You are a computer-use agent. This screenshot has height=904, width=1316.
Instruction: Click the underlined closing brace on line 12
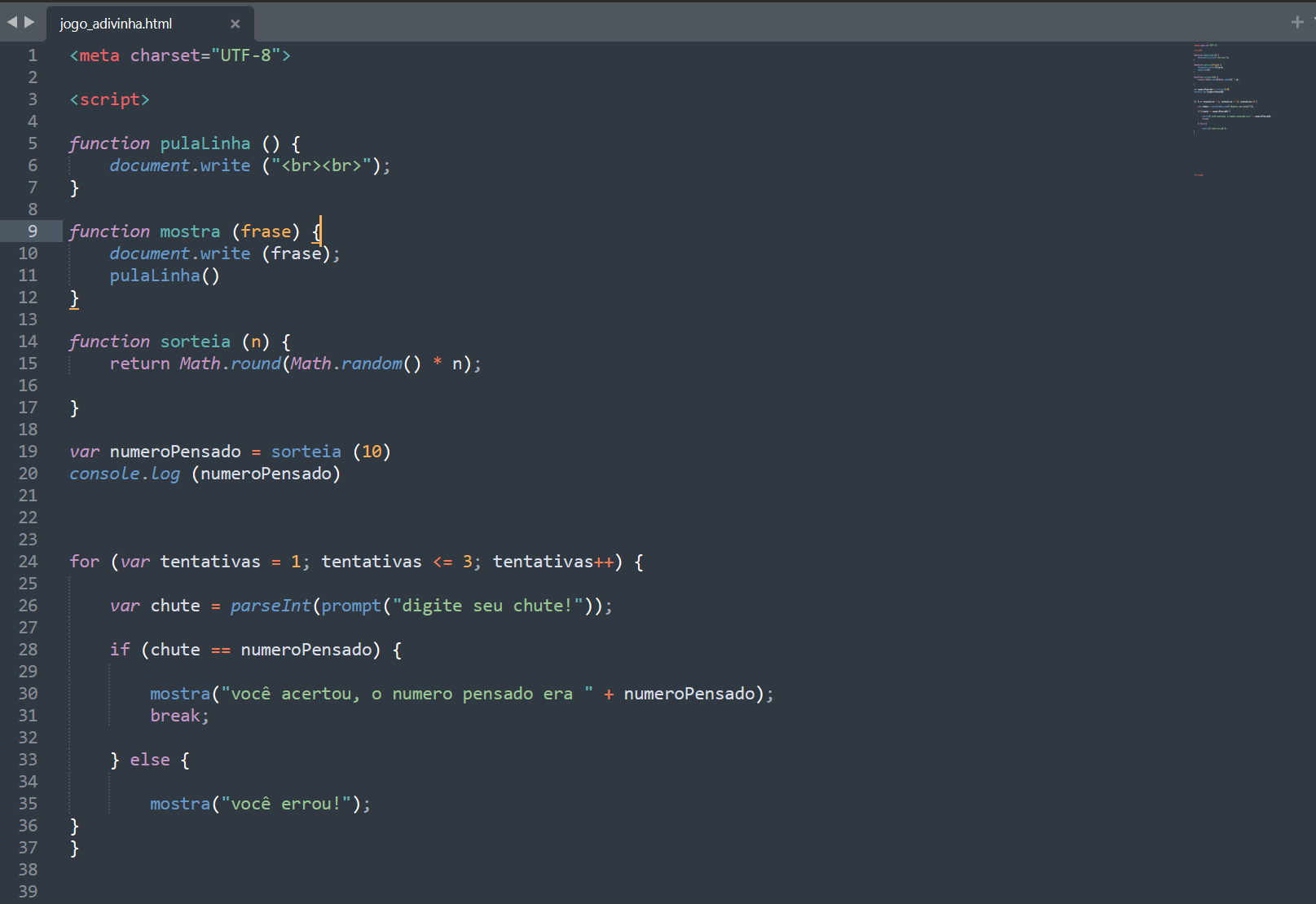[74, 298]
